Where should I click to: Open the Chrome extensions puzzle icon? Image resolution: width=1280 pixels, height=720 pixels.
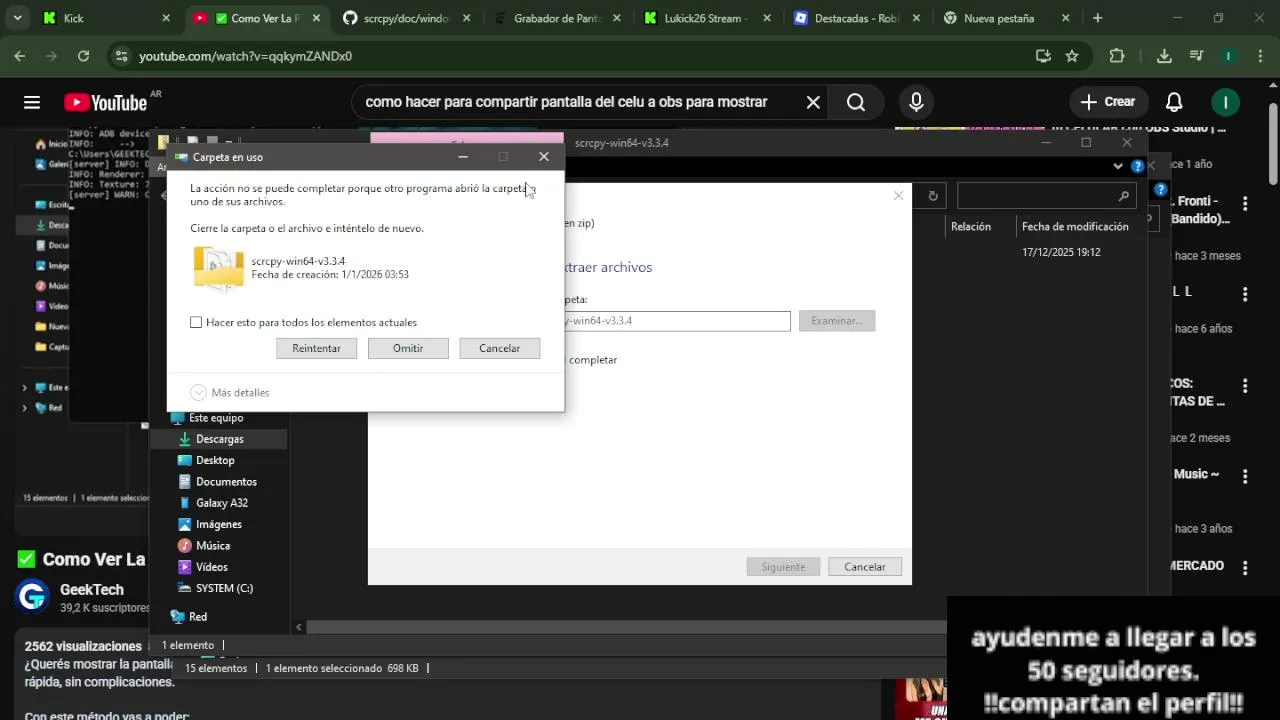click(1117, 56)
